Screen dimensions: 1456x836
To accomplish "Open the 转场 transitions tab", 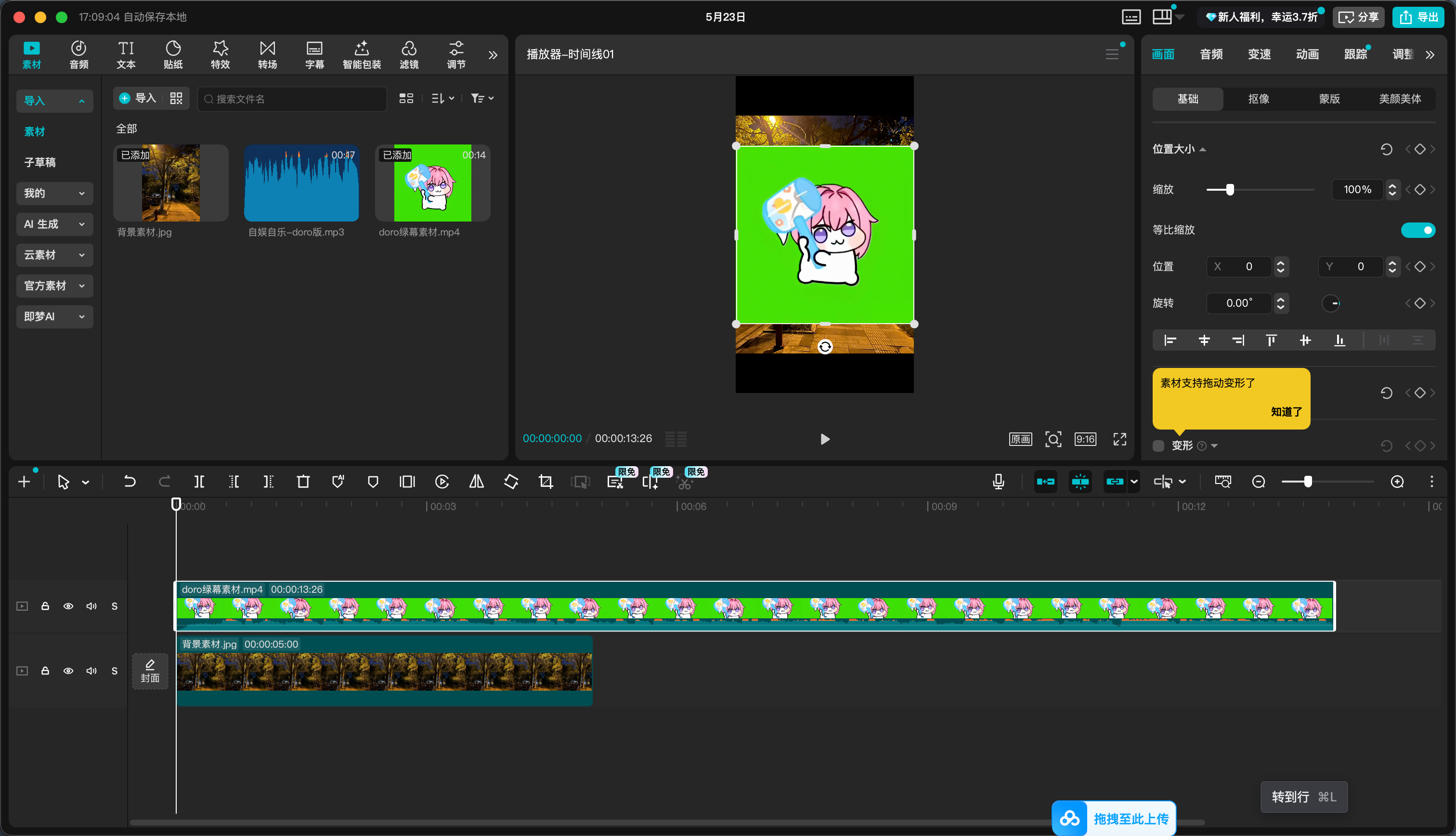I will pyautogui.click(x=267, y=55).
